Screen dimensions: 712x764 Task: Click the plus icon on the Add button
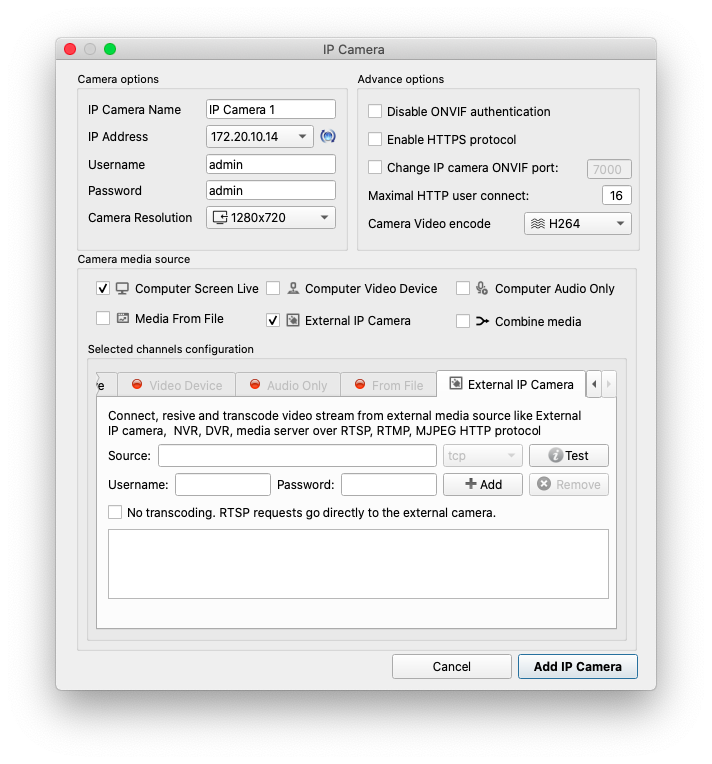[x=470, y=484]
